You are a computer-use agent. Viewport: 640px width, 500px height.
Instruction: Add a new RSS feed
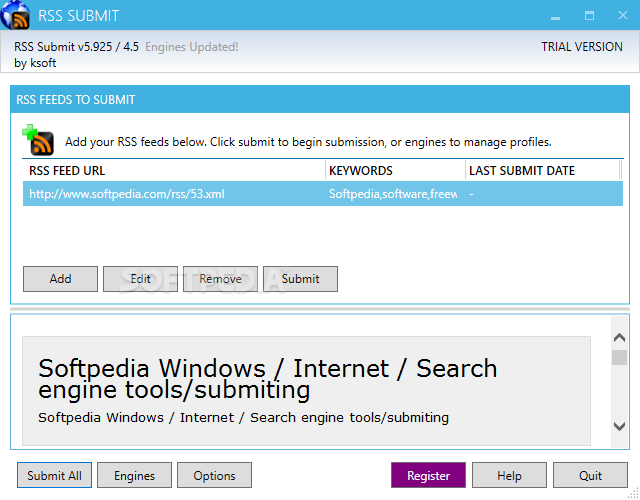click(x=60, y=279)
